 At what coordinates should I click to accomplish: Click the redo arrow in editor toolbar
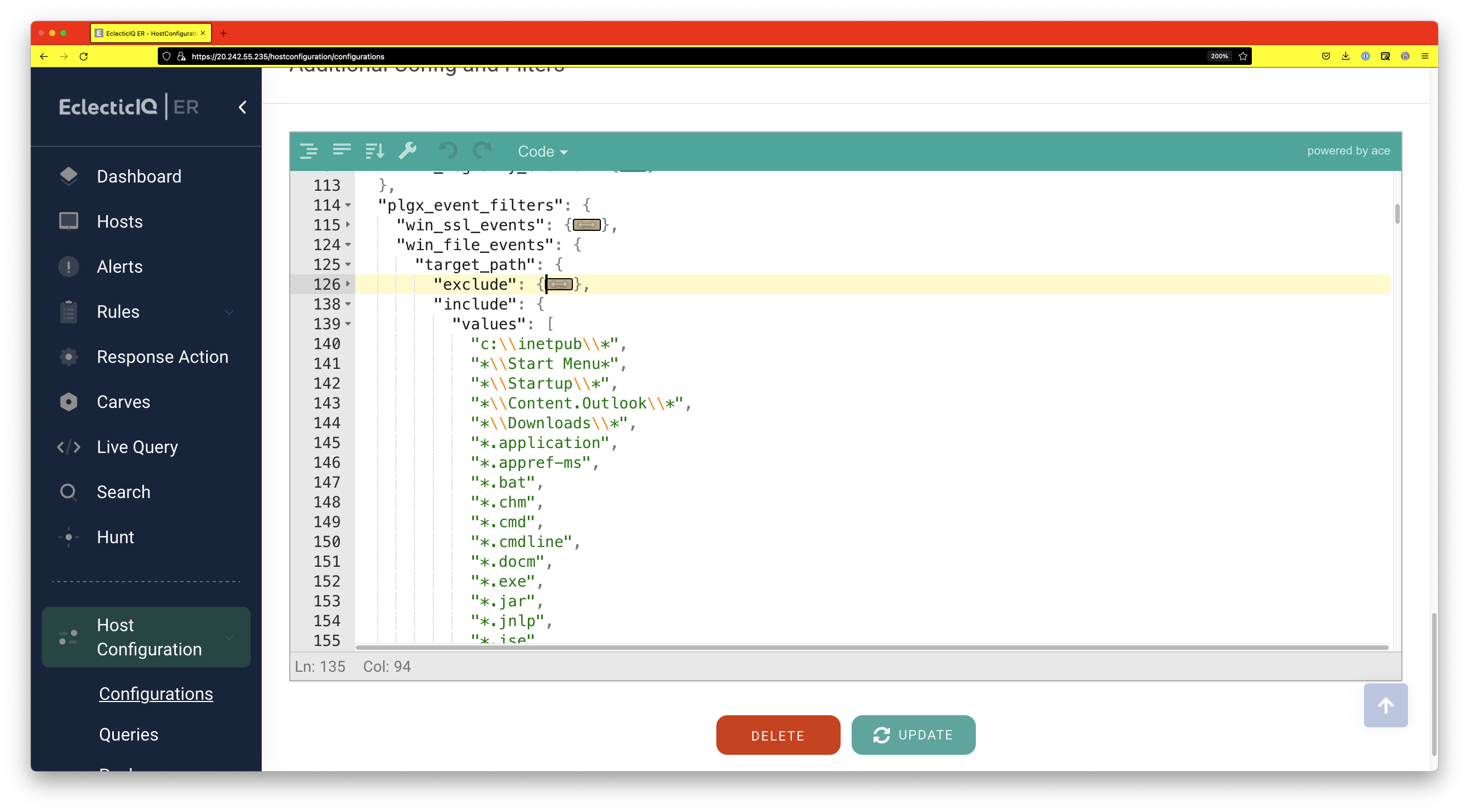tap(482, 151)
